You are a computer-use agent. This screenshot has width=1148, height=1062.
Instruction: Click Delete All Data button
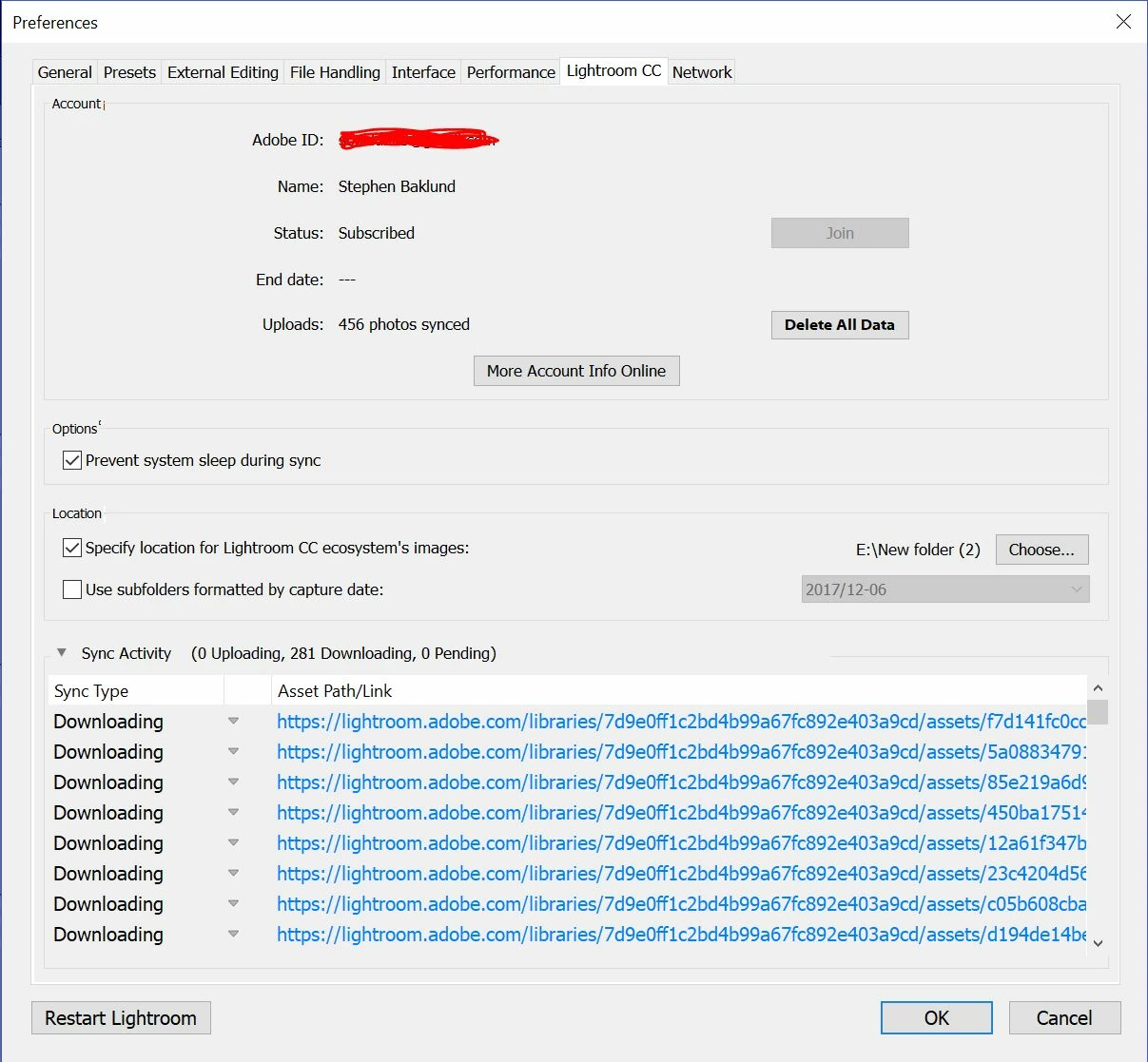[840, 325]
